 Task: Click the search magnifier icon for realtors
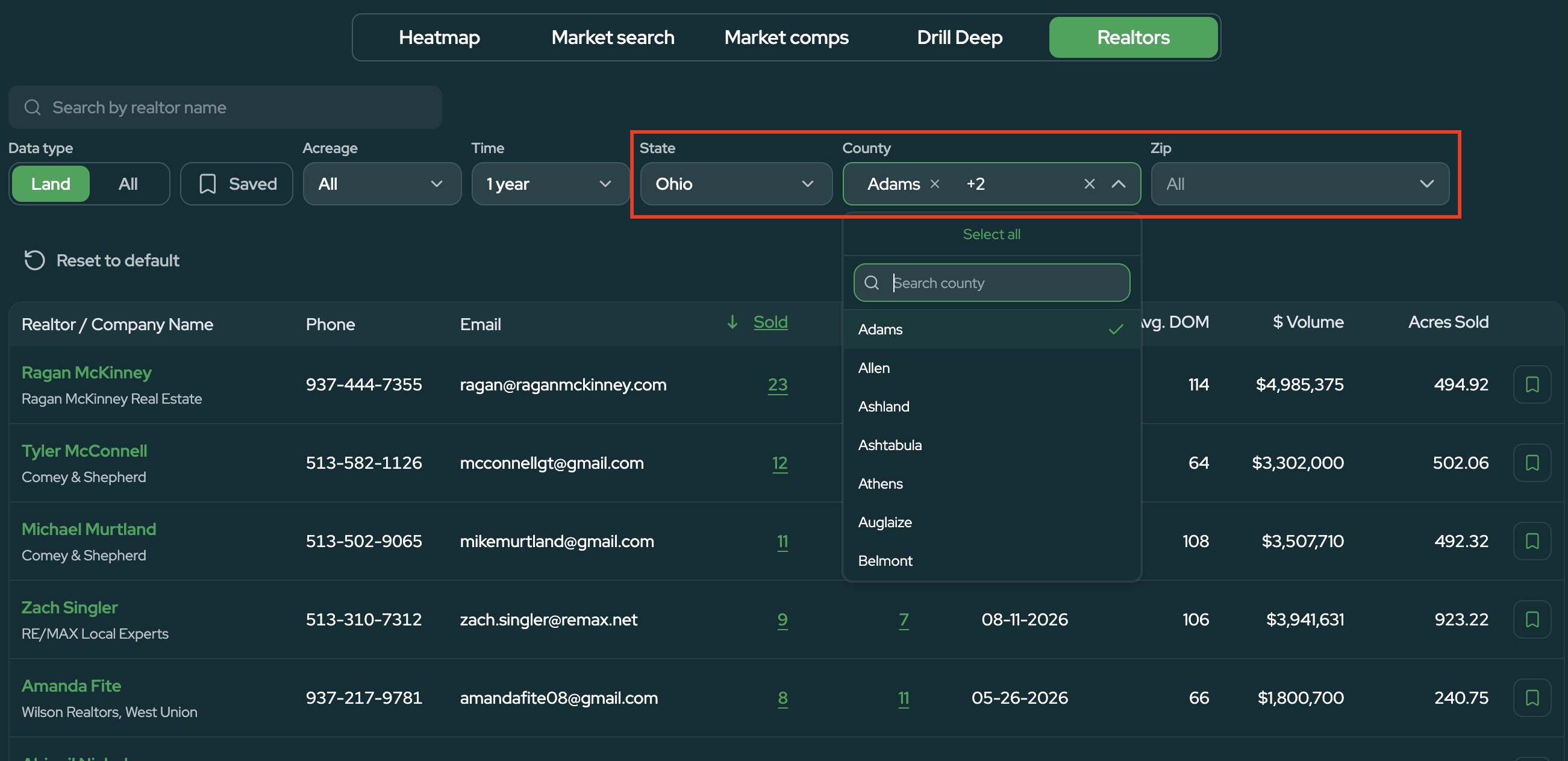33,107
